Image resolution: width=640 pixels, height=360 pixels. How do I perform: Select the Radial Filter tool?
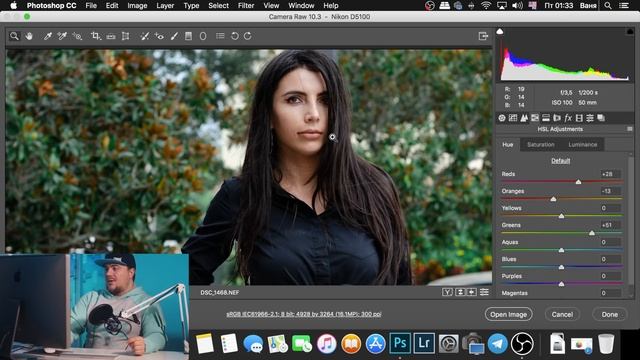203,36
